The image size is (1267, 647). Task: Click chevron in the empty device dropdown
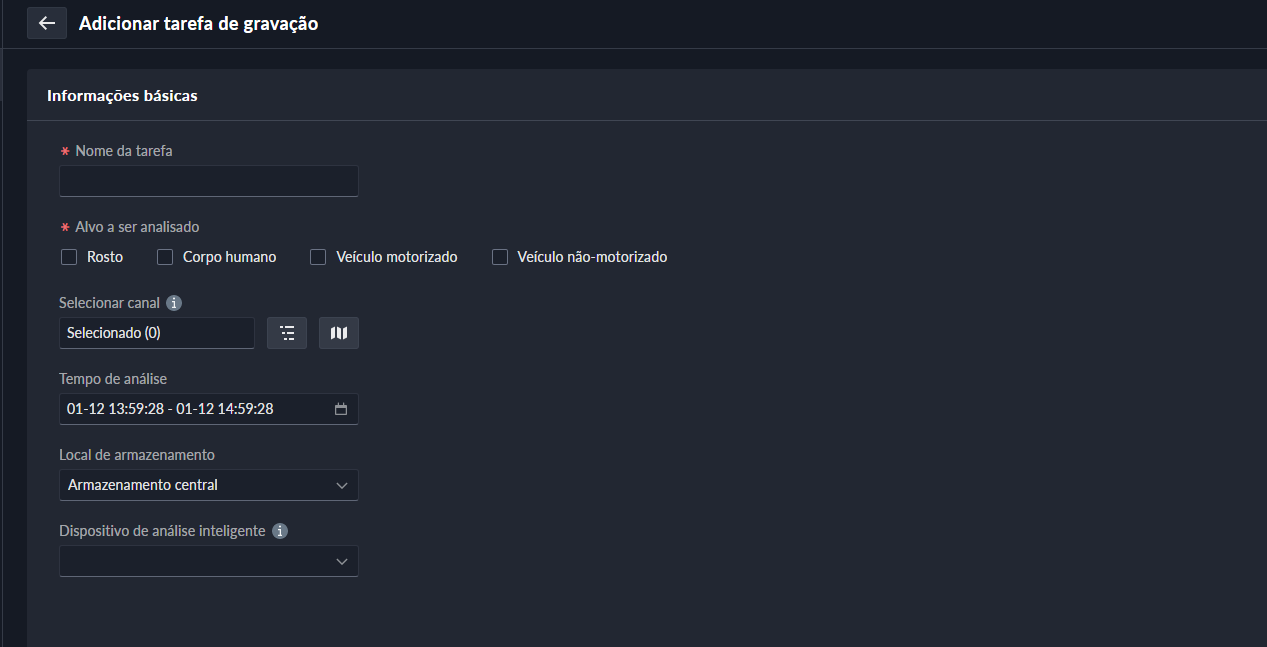tap(342, 561)
